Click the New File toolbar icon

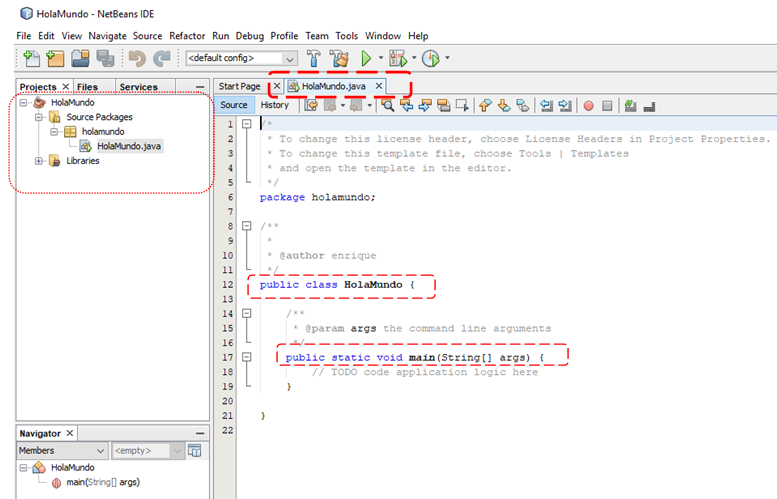(32, 58)
